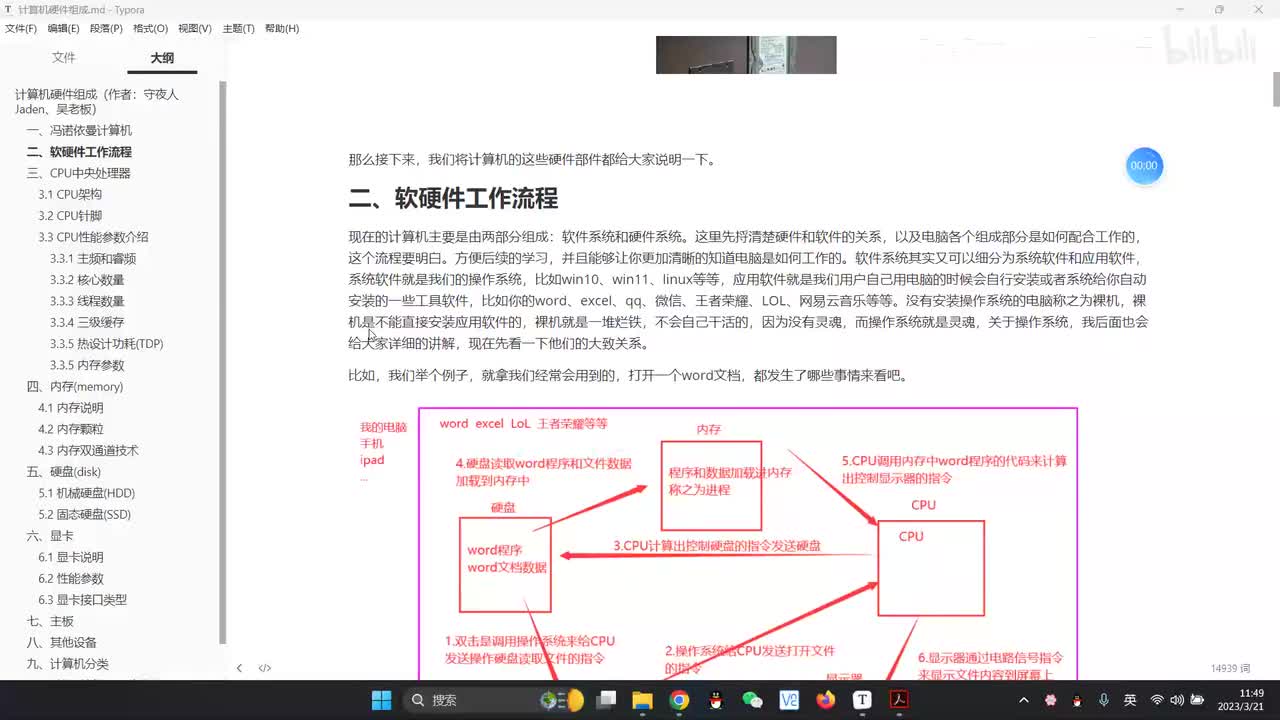Toggle source code mode icon
Image resolution: width=1280 pixels, height=720 pixels.
point(265,668)
